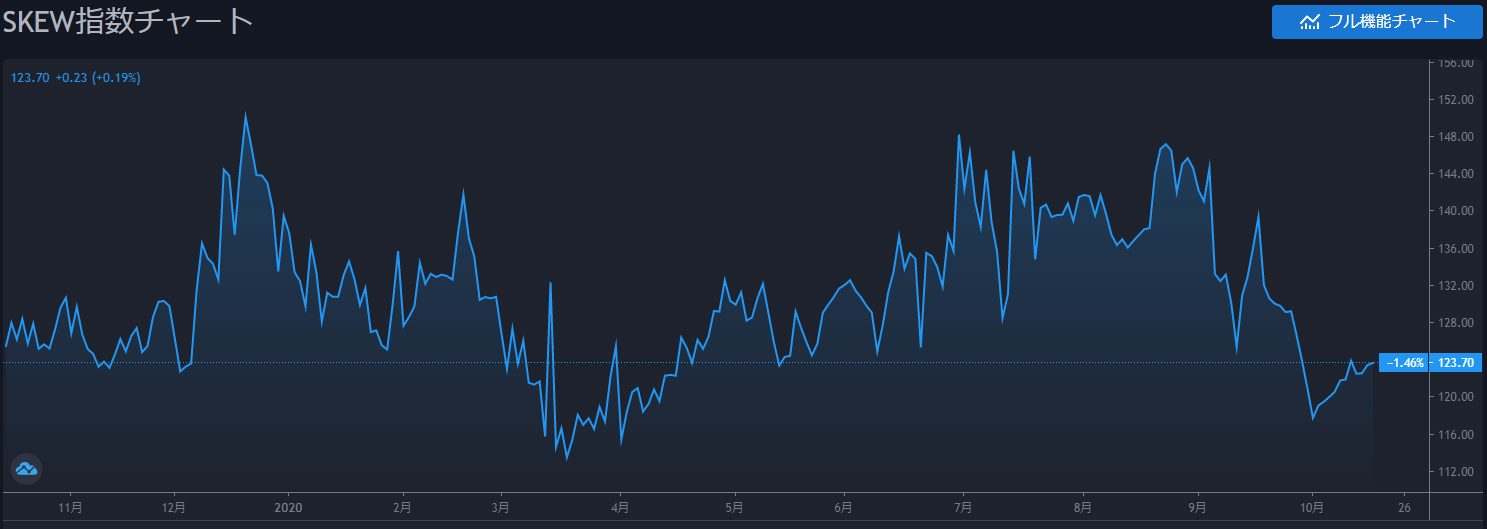1487x529 pixels.
Task: Click the 5月 time axis marker
Action: (x=735, y=508)
